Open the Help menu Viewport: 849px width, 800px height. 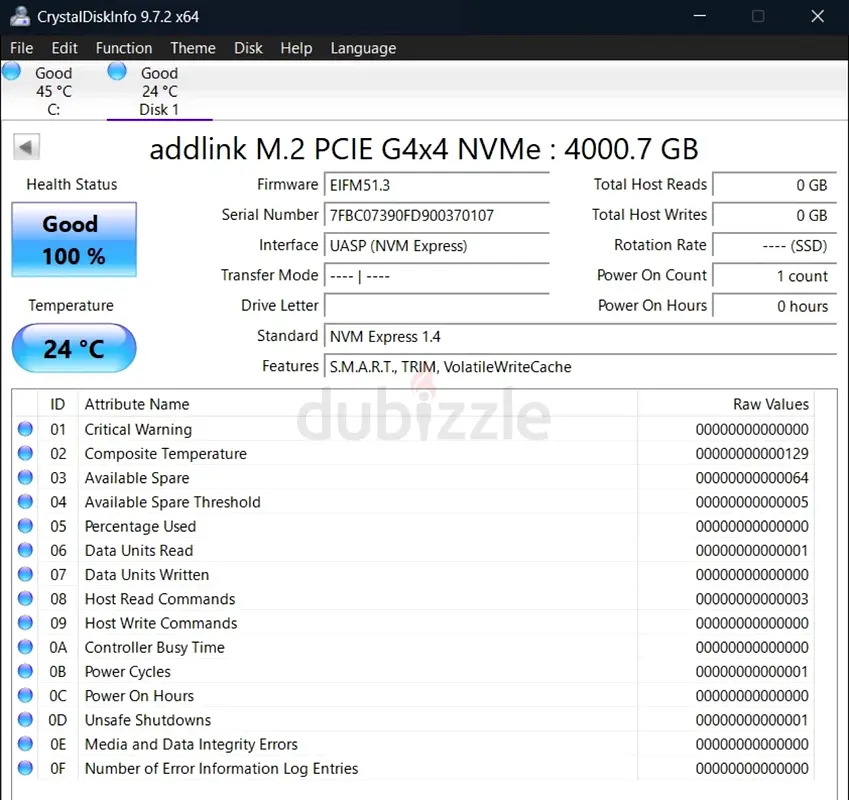tap(296, 48)
